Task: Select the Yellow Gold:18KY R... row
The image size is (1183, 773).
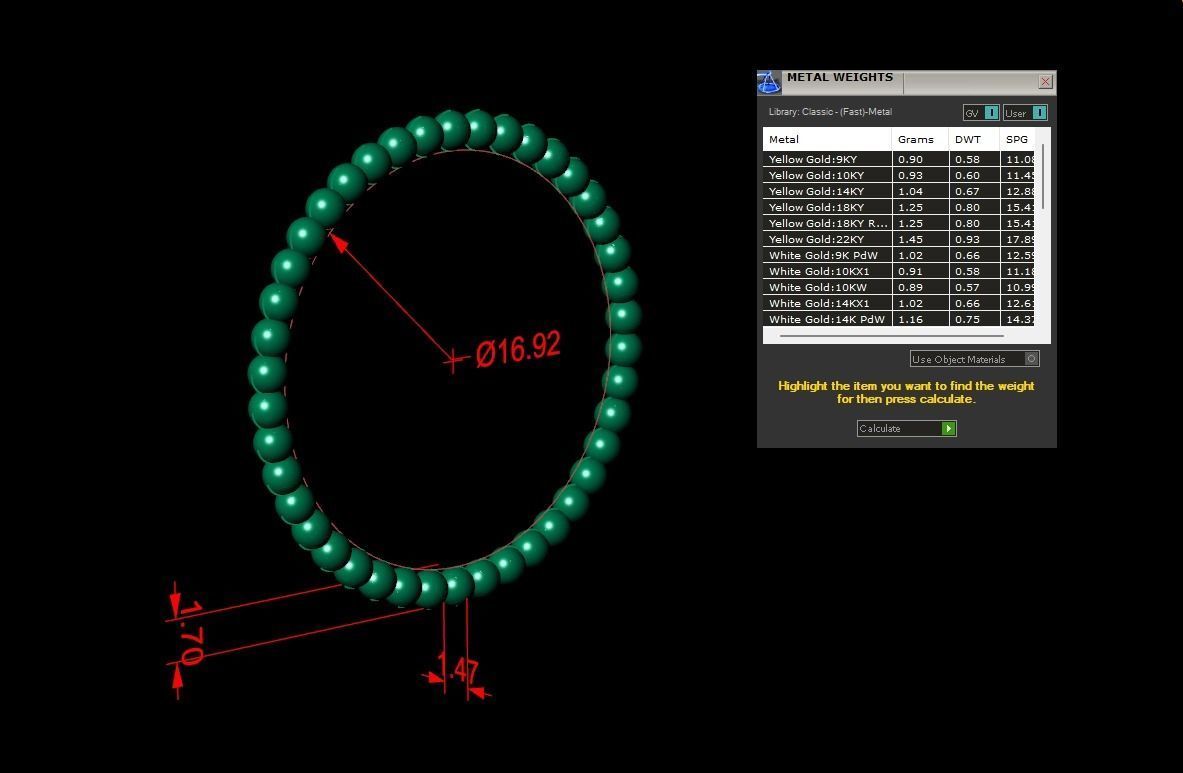Action: (x=898, y=223)
